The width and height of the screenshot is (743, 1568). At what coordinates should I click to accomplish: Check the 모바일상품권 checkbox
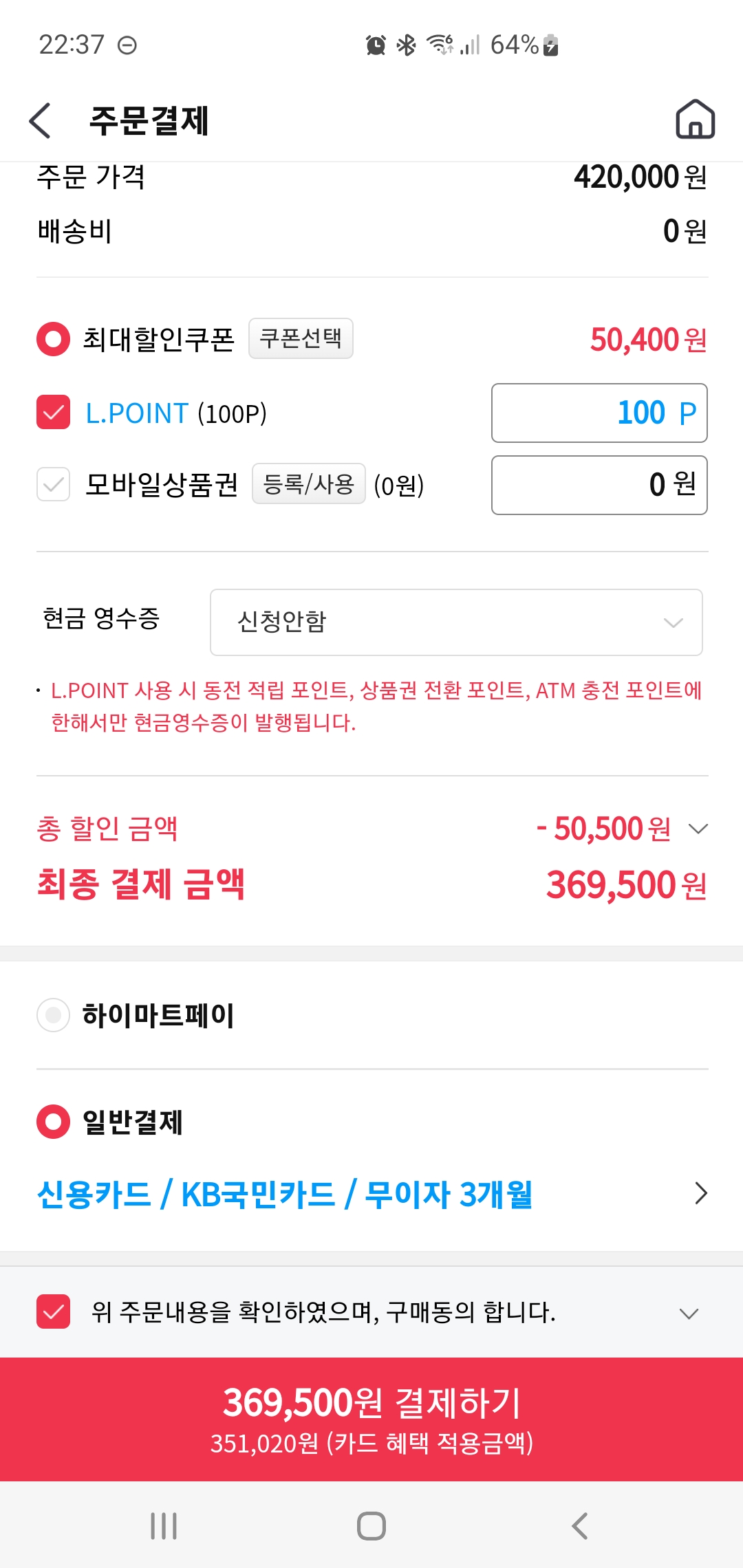point(54,484)
